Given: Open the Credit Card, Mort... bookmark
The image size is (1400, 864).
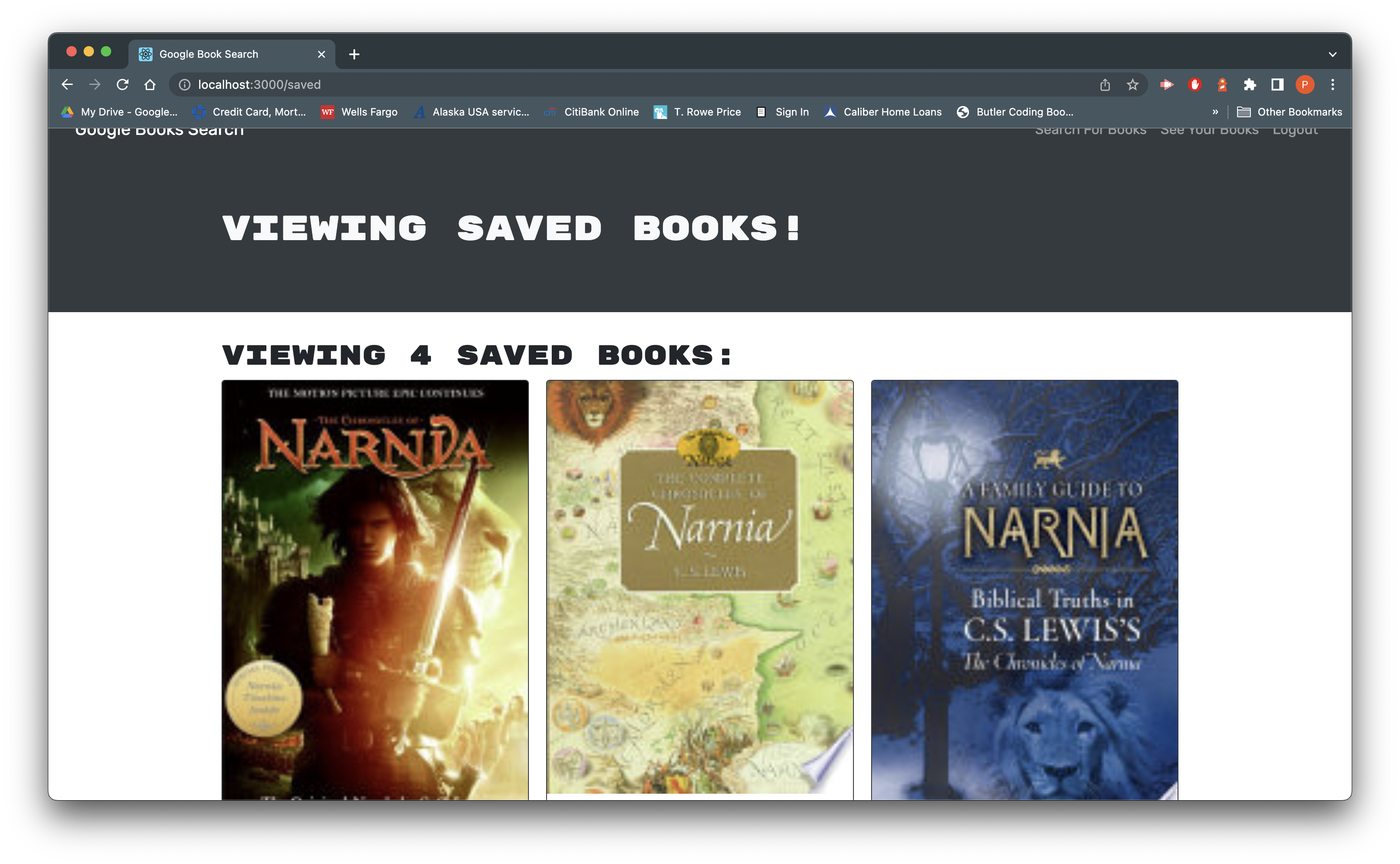Looking at the screenshot, I should point(249,112).
